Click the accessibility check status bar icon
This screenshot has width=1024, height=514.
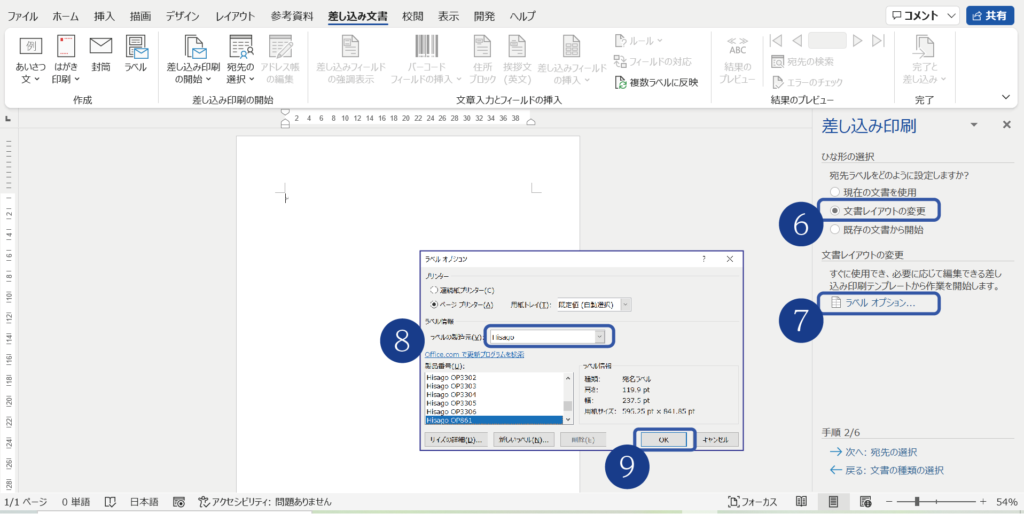pyautogui.click(x=205, y=501)
